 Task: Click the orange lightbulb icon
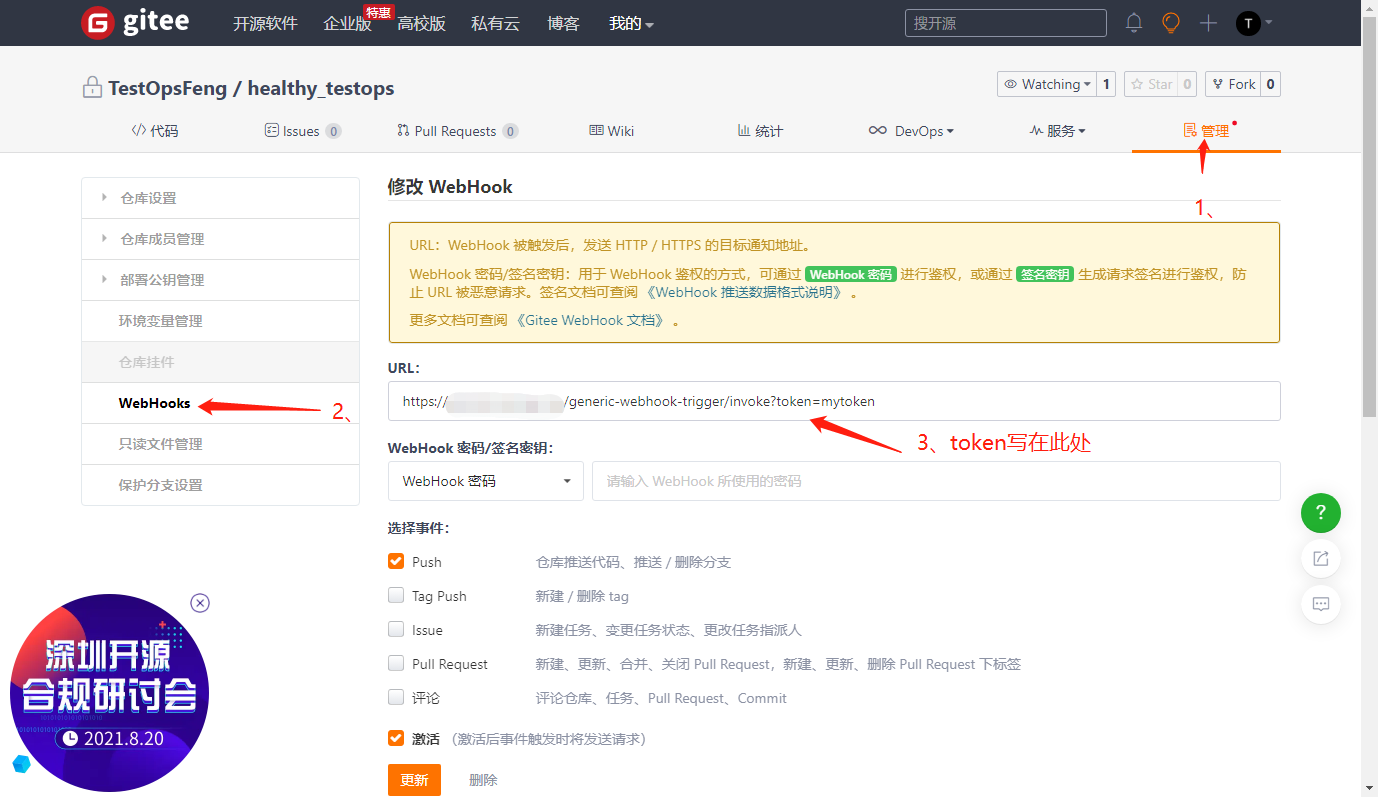[x=1171, y=23]
